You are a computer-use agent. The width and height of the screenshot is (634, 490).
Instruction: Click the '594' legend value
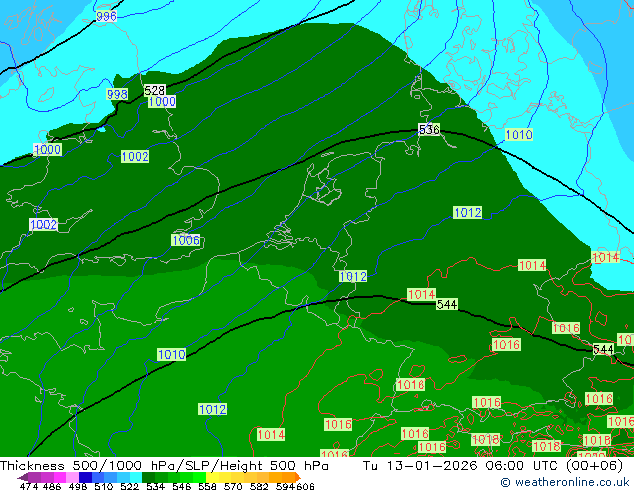click(285, 486)
